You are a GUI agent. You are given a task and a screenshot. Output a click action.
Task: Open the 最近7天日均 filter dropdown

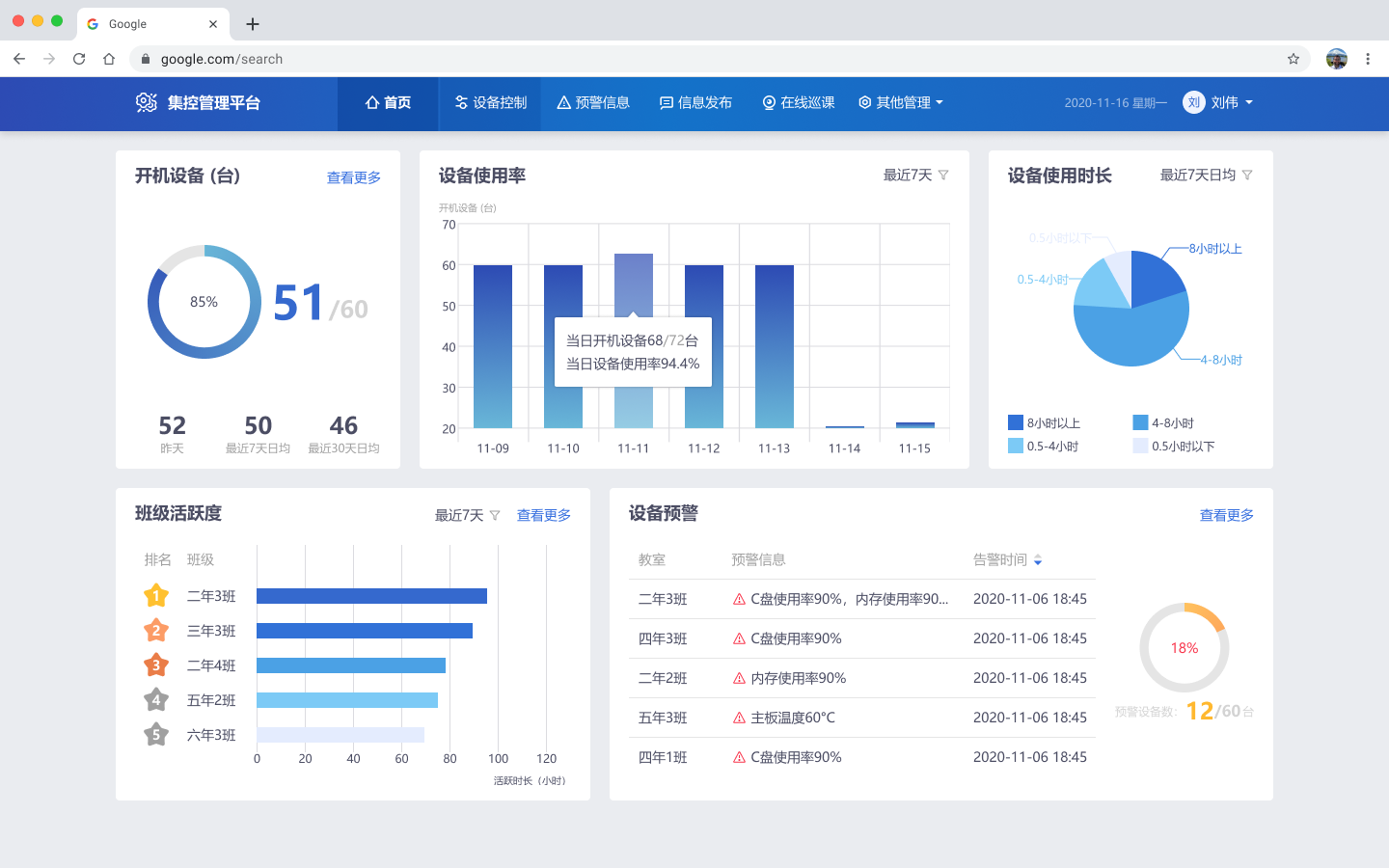1206,175
